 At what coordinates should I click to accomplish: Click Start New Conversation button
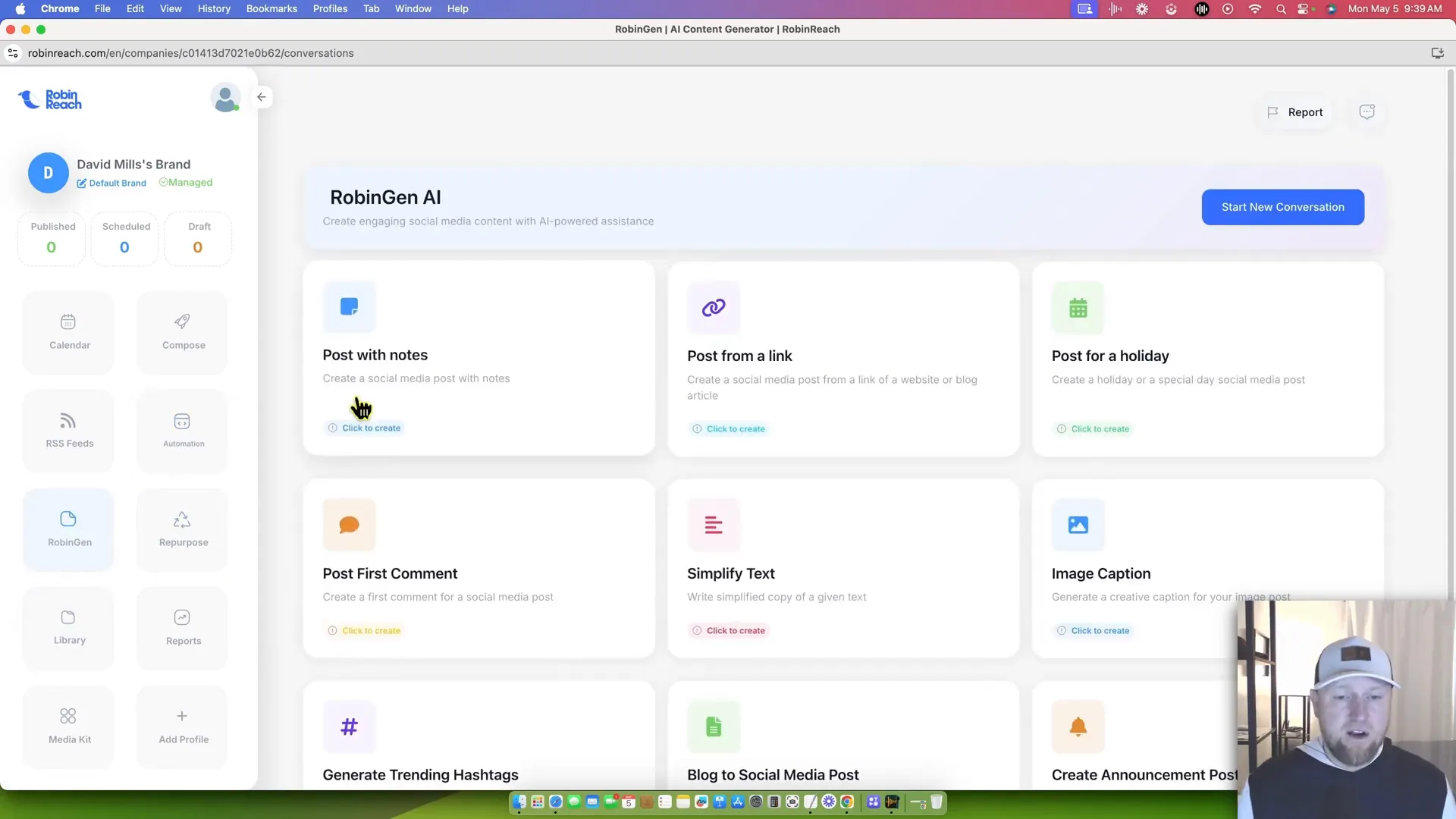tap(1282, 207)
